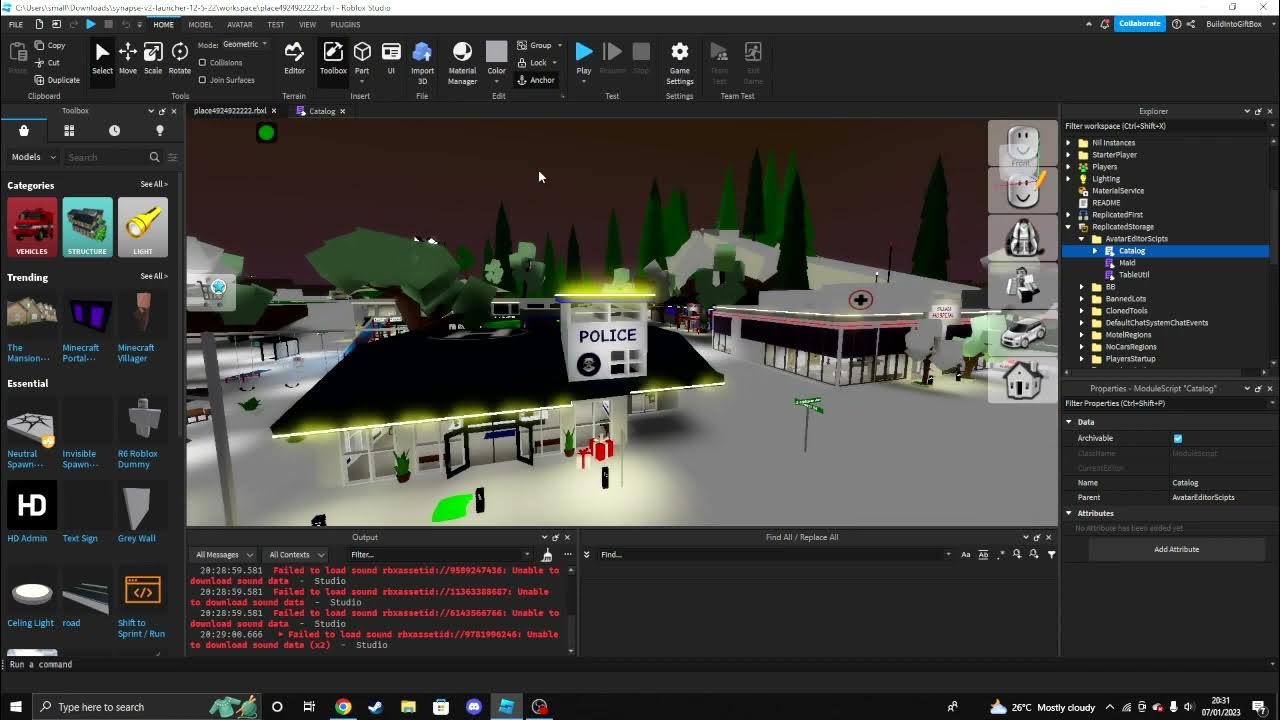Activate the Scale tool
Viewport: 1280px width, 720px height.
pos(153,58)
